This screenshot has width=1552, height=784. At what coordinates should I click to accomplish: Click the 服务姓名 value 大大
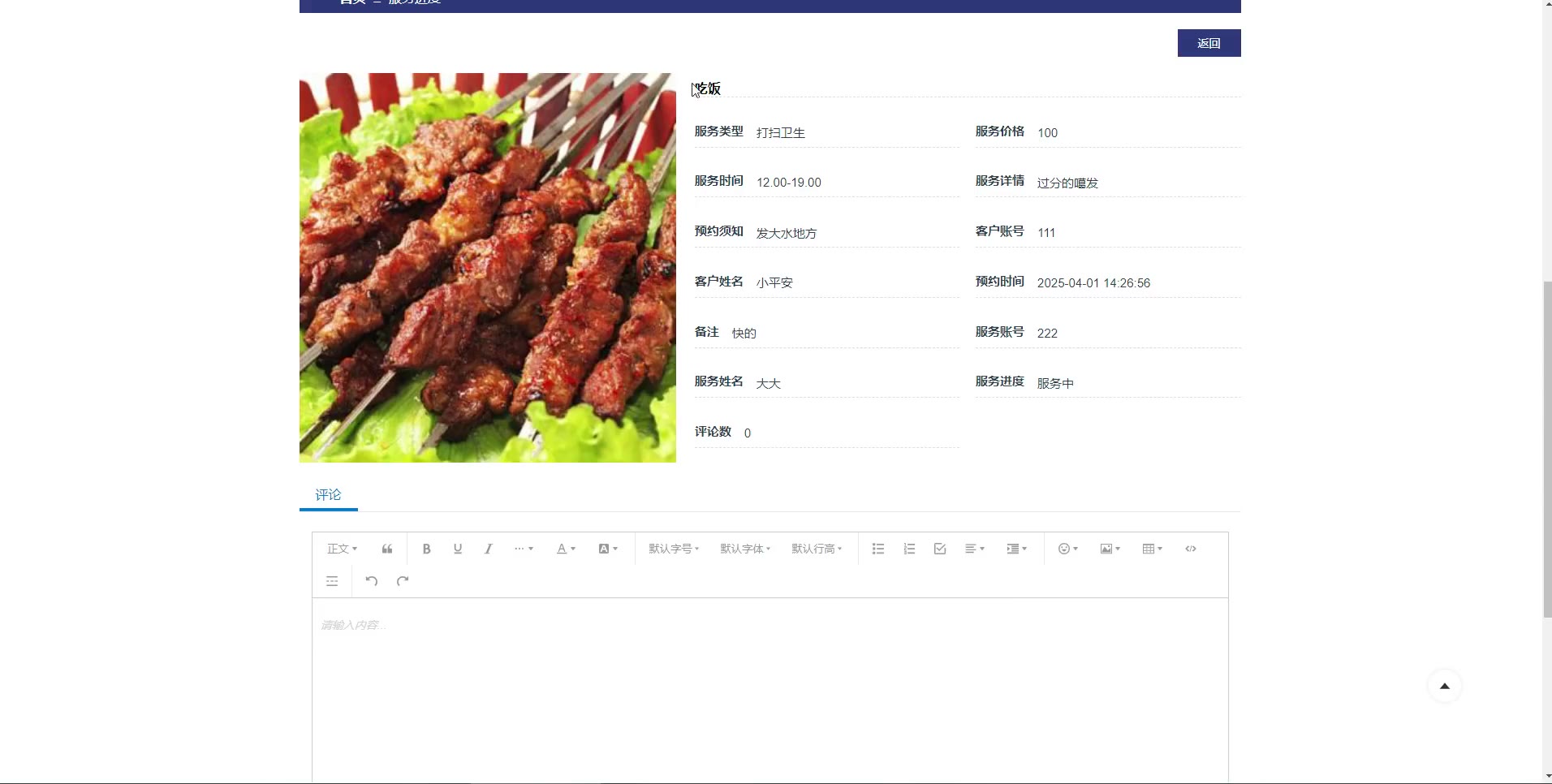pos(769,383)
